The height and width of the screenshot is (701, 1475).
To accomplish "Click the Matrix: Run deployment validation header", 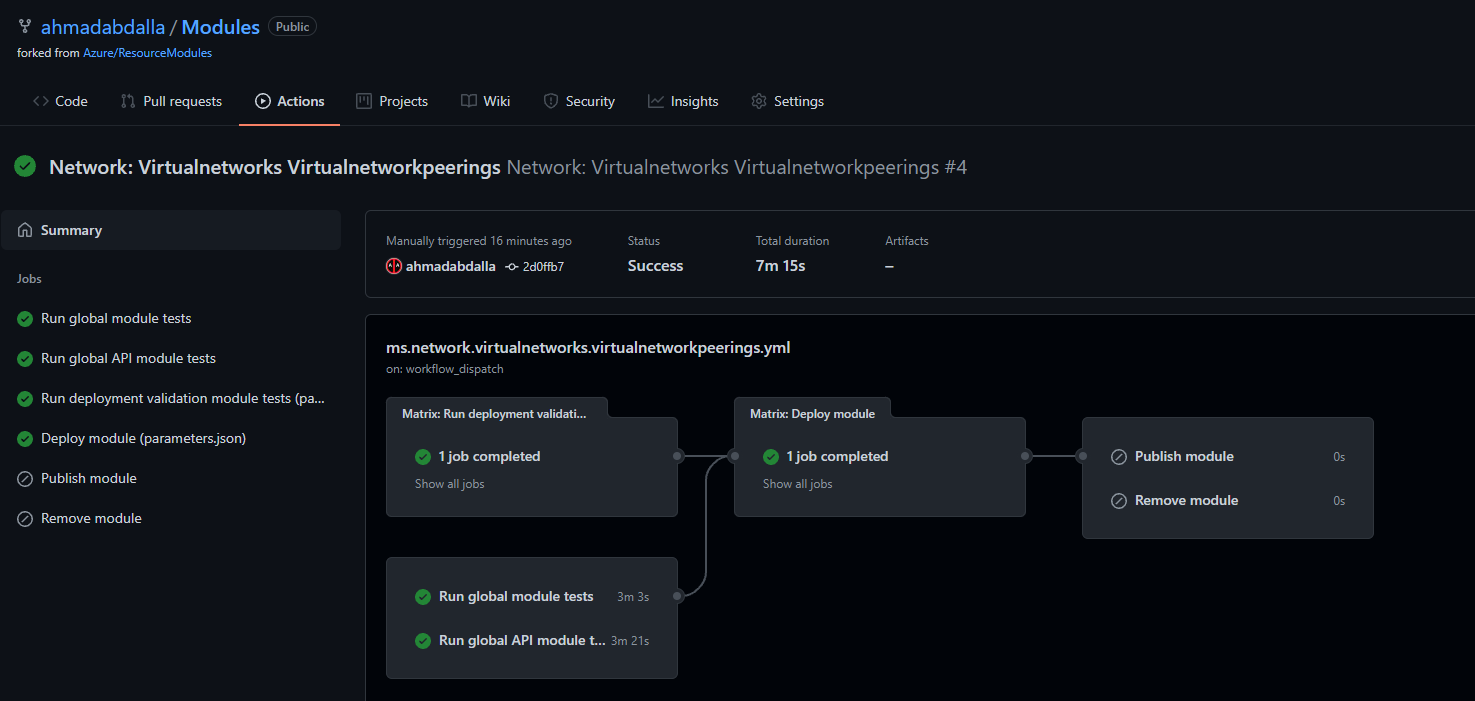I will (494, 413).
